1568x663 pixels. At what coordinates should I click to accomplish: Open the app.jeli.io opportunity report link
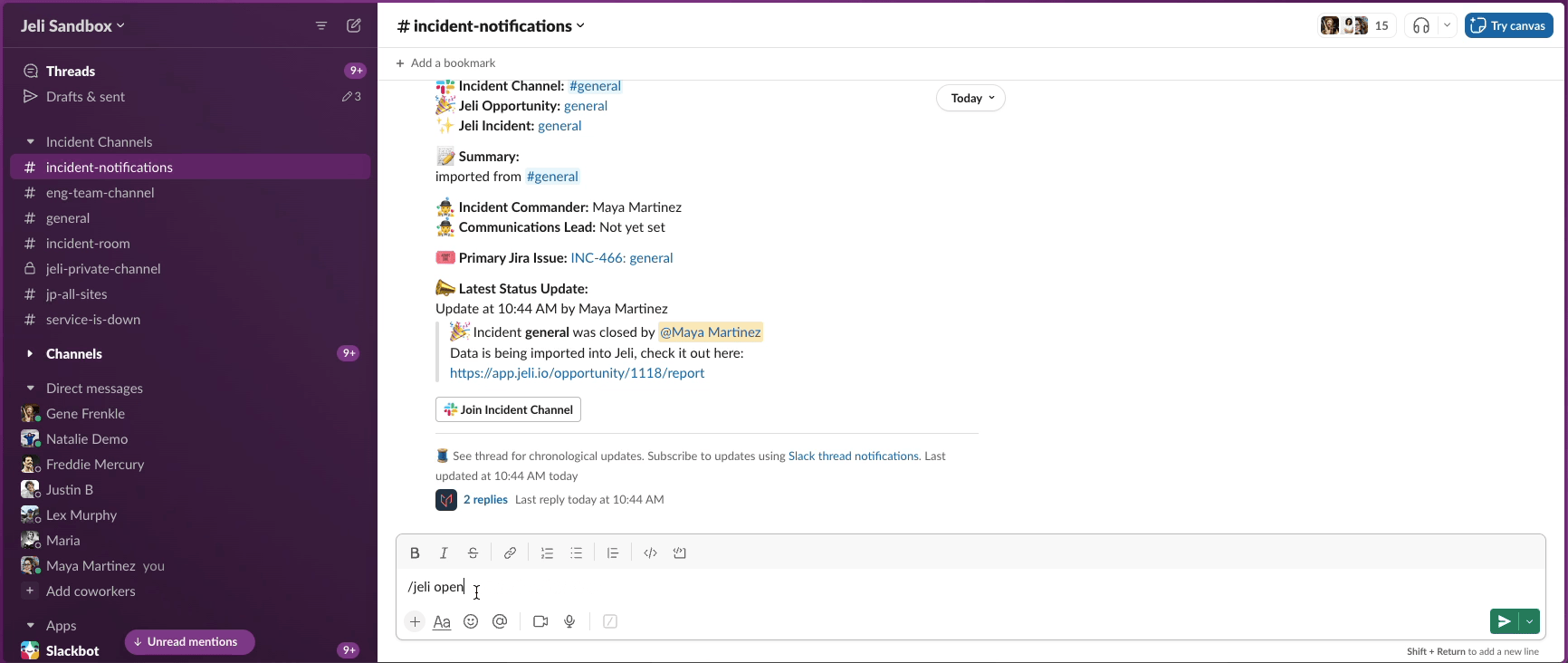577,372
